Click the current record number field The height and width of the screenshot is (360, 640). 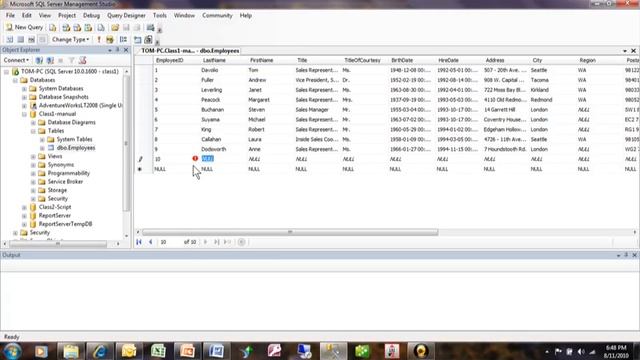[x=169, y=242]
